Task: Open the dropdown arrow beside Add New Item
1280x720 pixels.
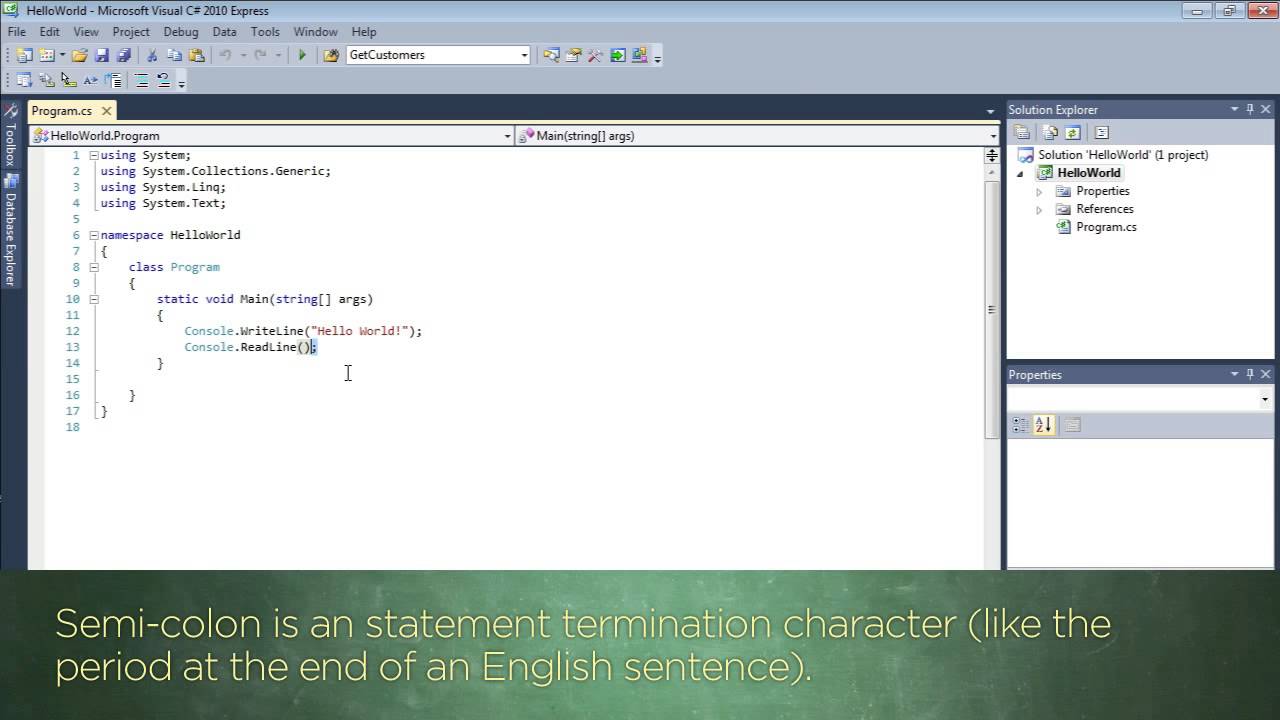Action: [x=62, y=55]
